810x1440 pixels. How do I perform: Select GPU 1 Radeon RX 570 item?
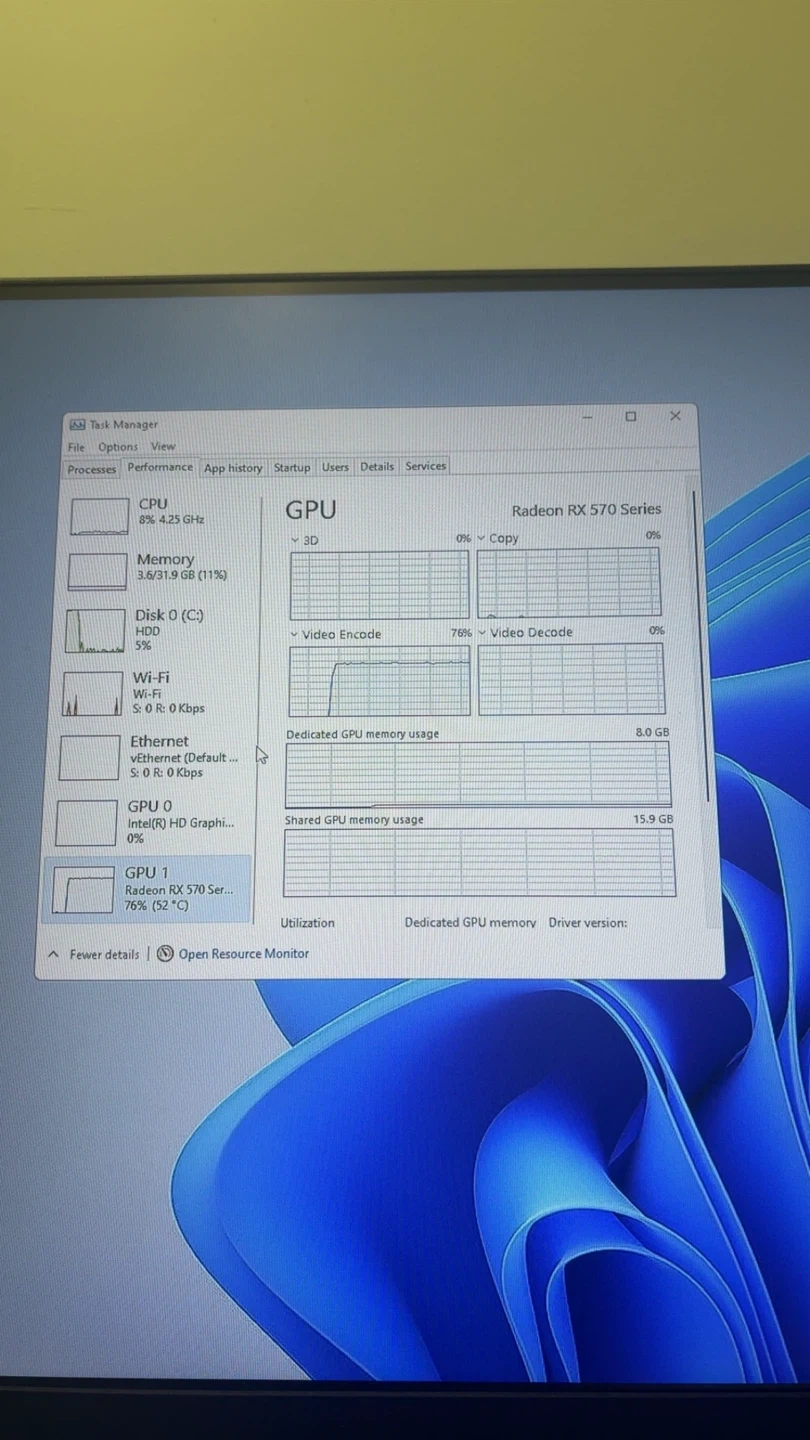83,889
